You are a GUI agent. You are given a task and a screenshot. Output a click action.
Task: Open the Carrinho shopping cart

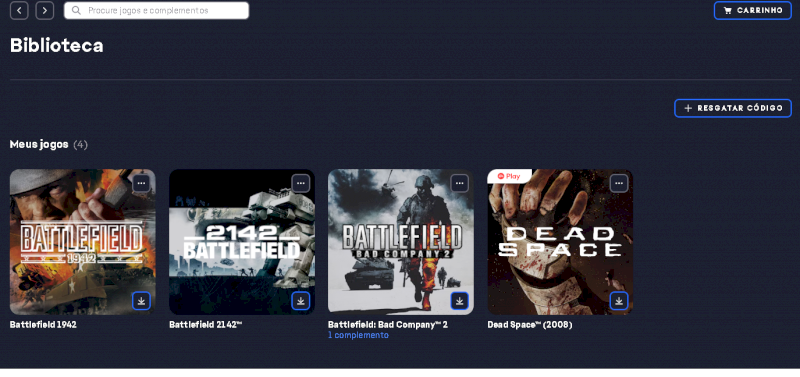[x=753, y=10]
